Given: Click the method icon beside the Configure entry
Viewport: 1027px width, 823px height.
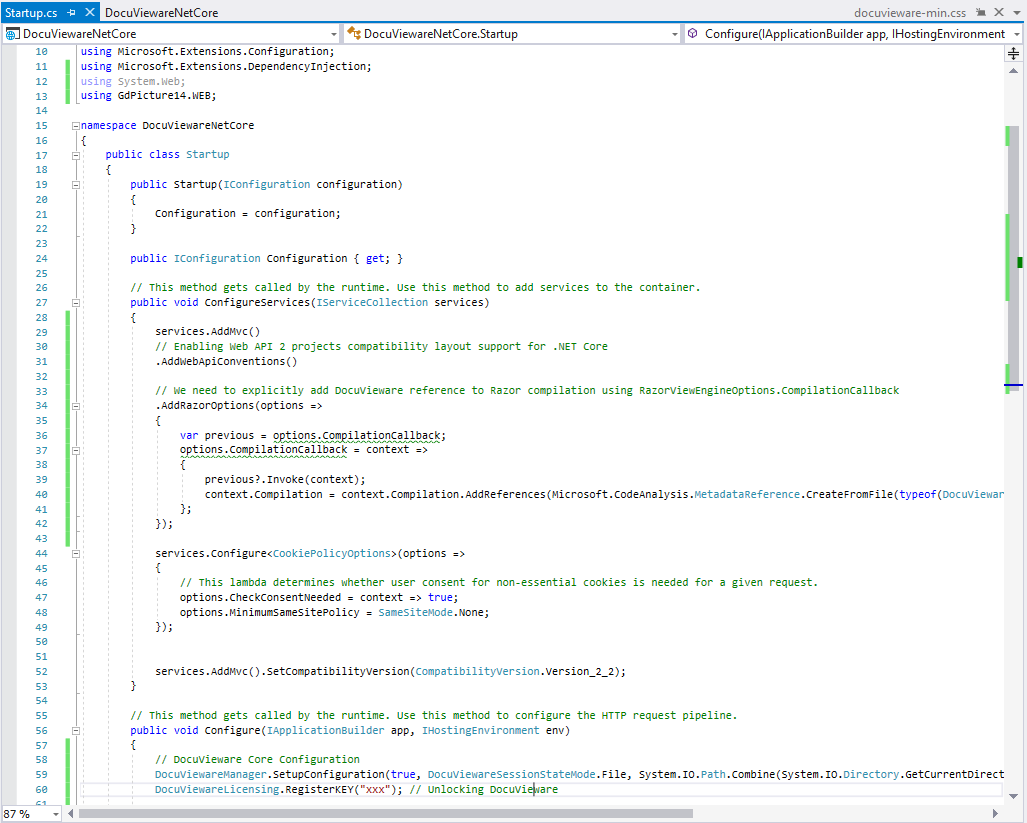Looking at the screenshot, I should (692, 33).
